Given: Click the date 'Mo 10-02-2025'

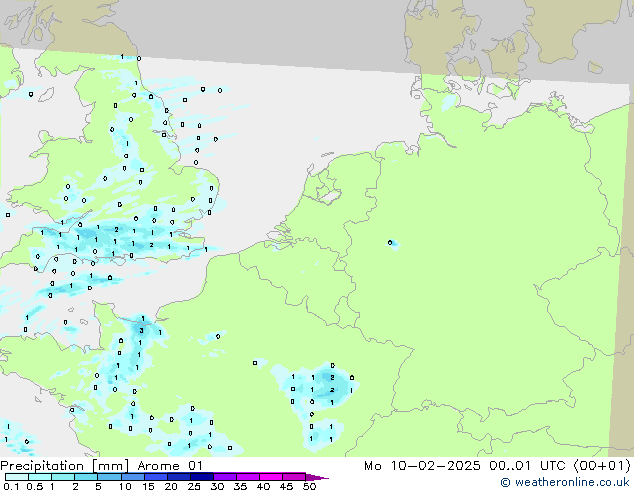Looking at the screenshot, I should pos(422,466).
